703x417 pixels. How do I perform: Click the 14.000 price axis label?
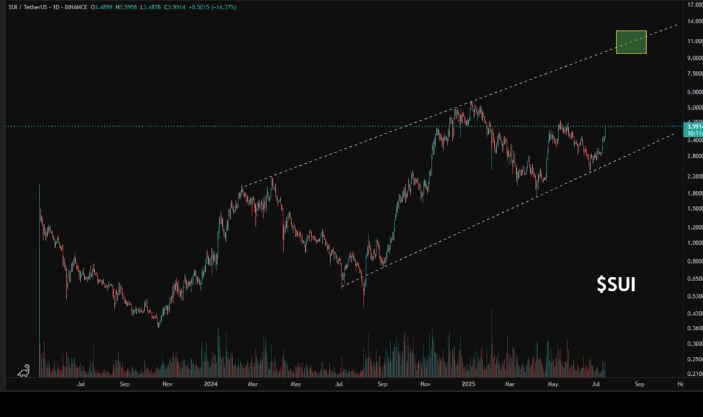pos(694,21)
